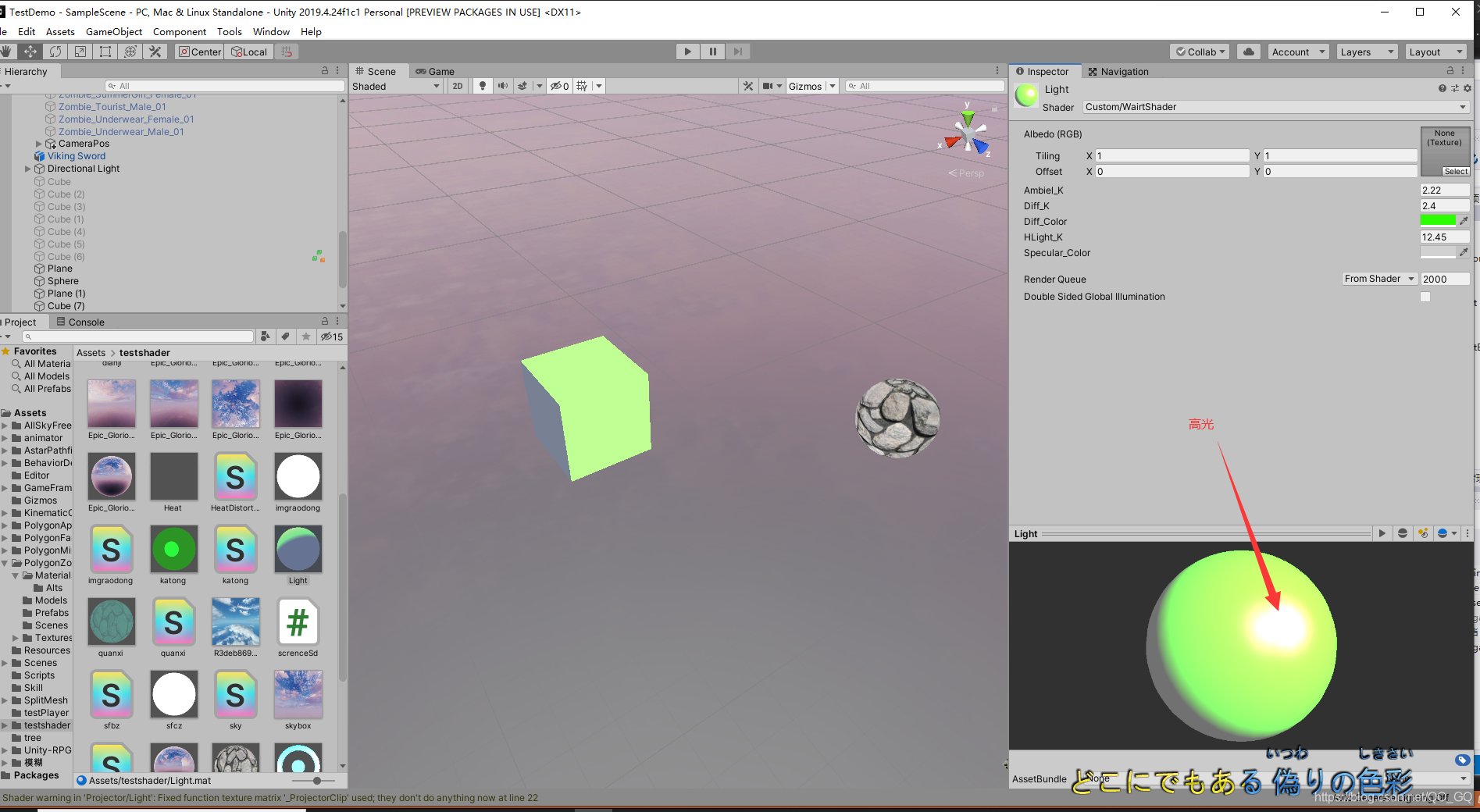Select the Rotate tool
Viewport: 1480px width, 812px height.
coord(55,52)
